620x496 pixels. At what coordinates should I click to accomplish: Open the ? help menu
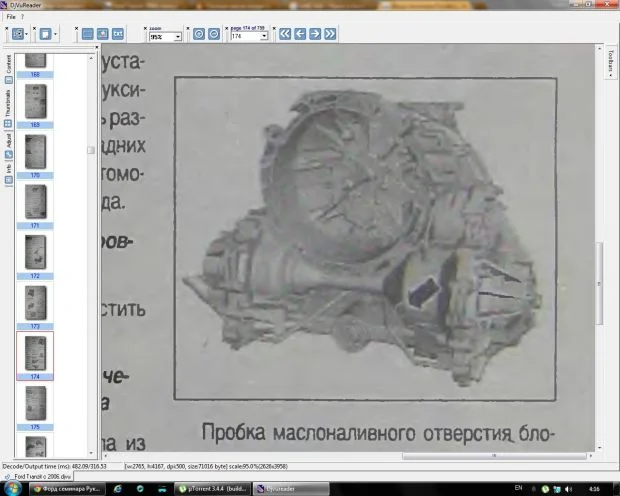pyautogui.click(x=23, y=17)
